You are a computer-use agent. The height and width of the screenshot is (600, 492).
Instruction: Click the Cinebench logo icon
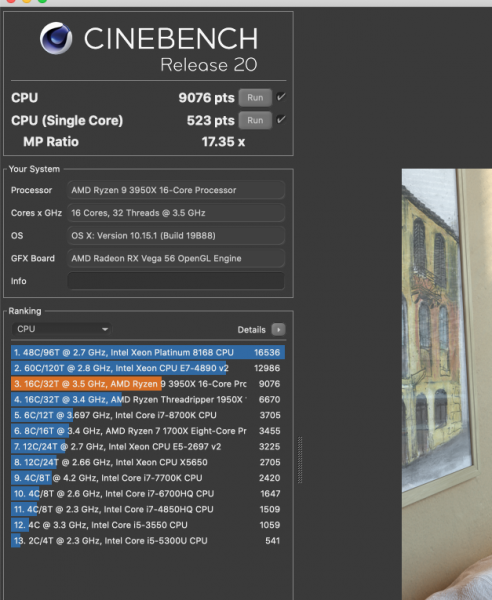pyautogui.click(x=56, y=38)
